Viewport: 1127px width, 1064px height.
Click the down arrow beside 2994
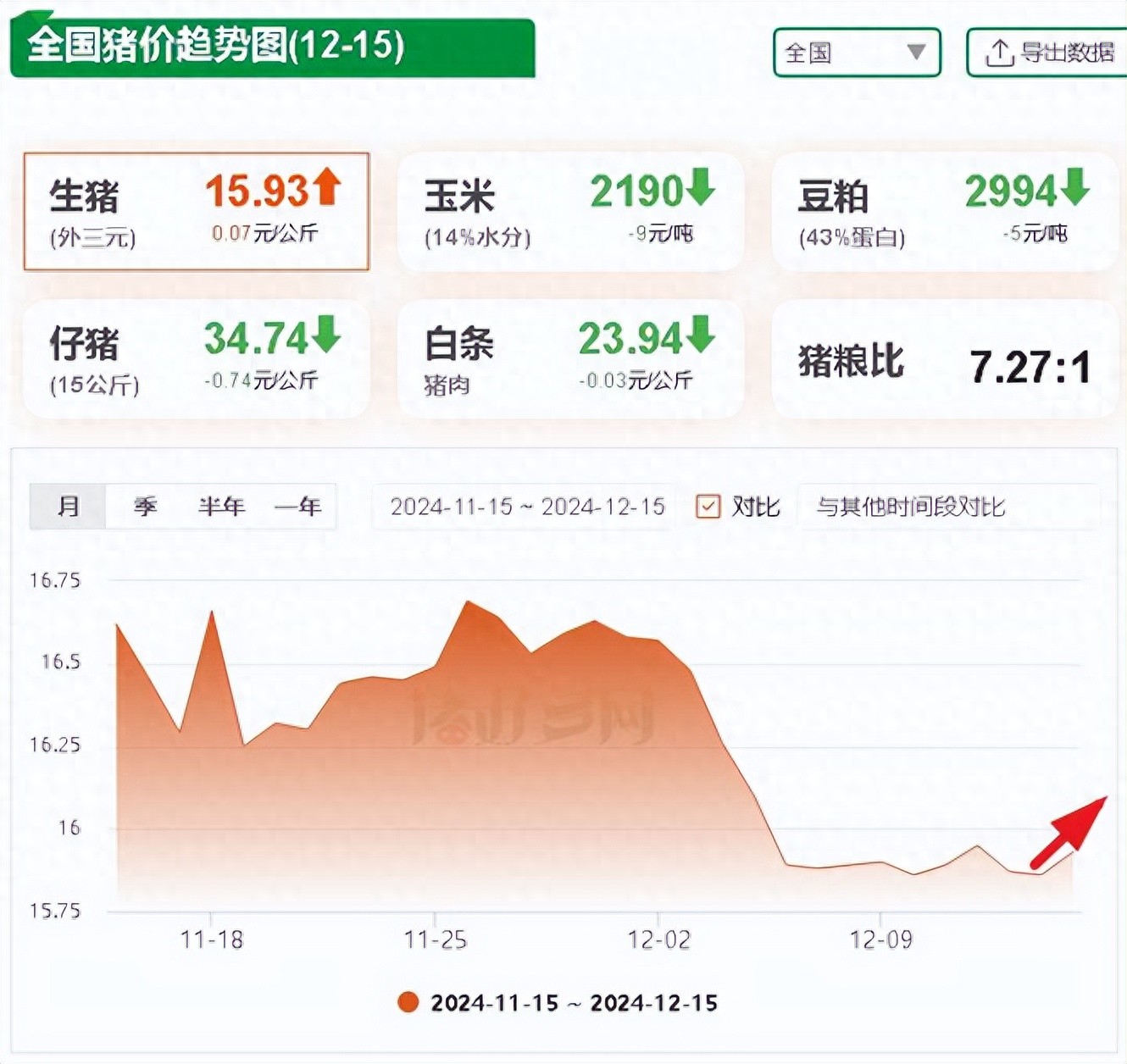[1074, 186]
